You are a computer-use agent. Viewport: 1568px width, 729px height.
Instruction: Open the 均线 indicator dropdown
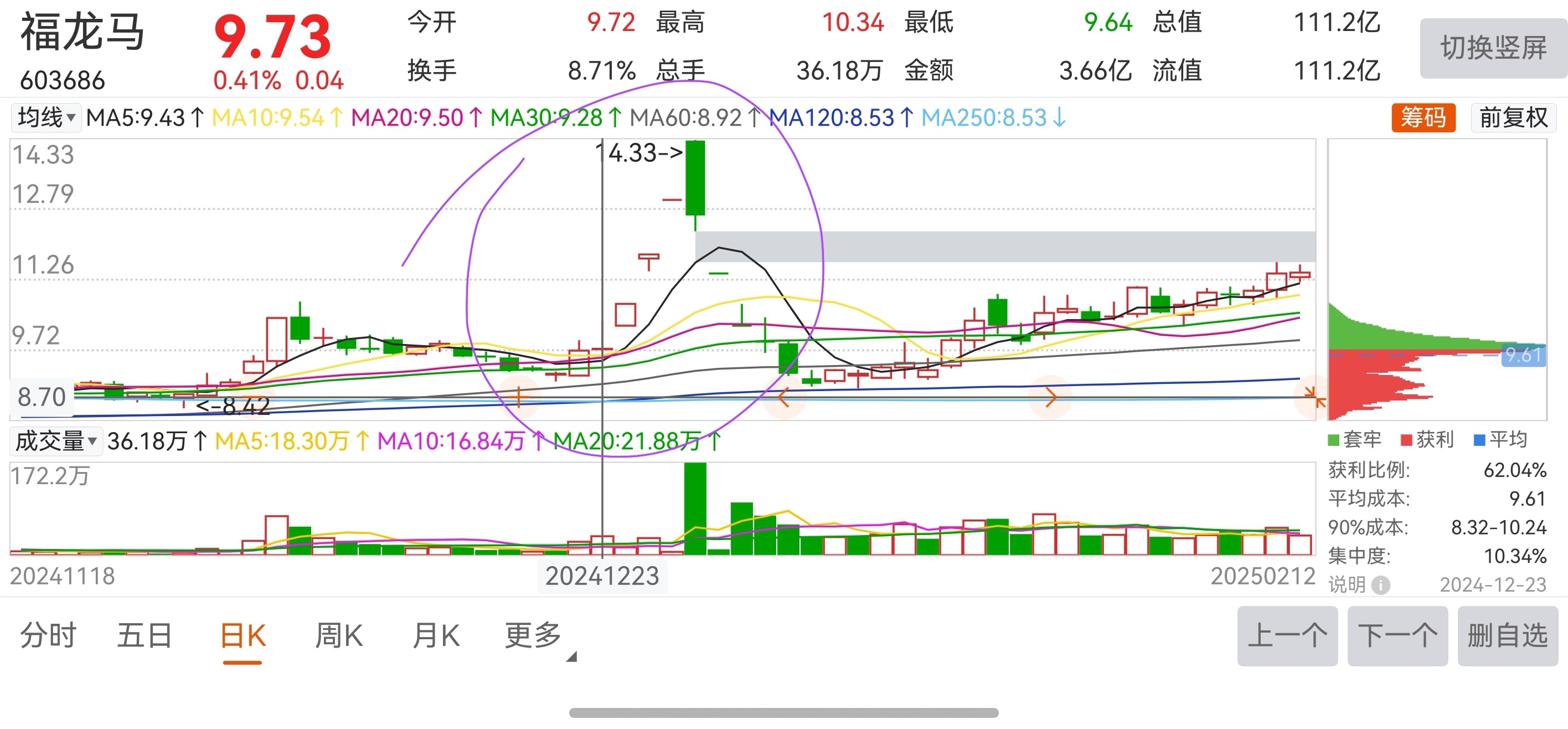pos(45,117)
